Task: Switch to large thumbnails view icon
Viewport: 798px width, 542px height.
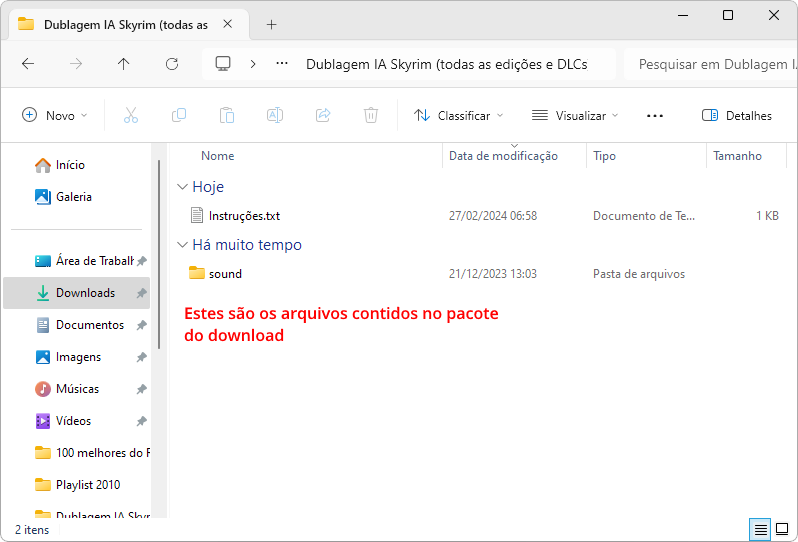Action: click(x=782, y=529)
